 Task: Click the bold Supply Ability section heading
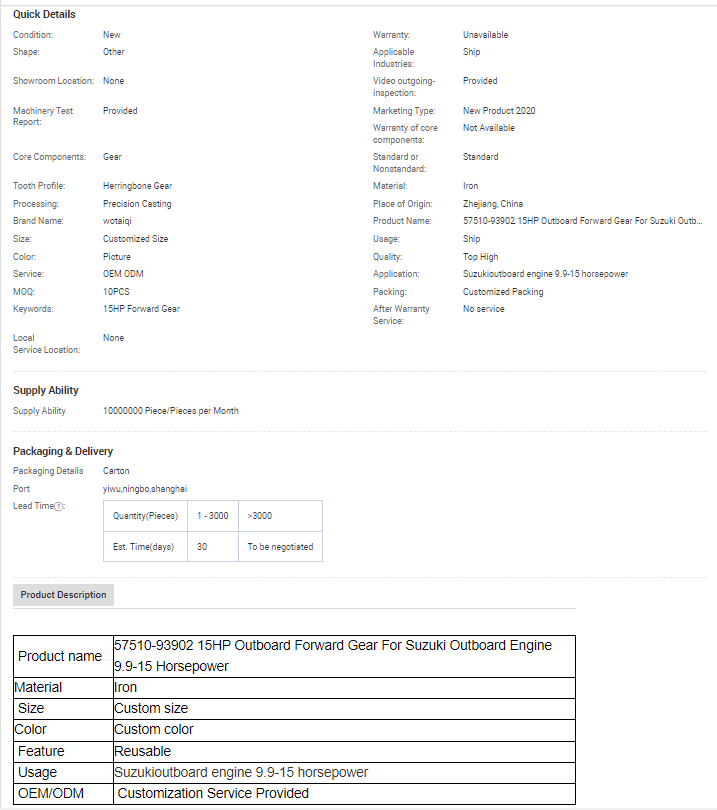(x=46, y=390)
